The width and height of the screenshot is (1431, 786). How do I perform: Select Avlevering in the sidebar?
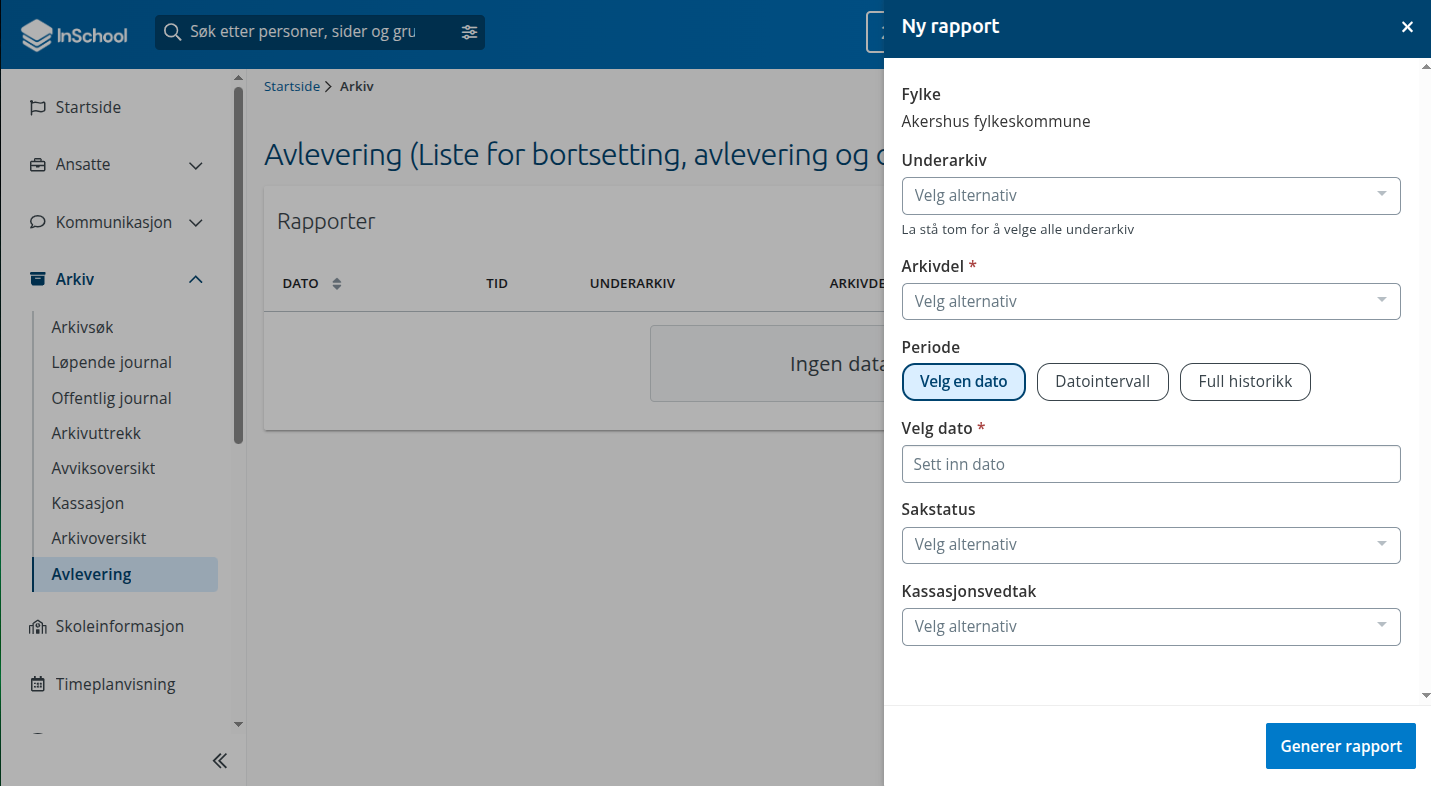[125, 574]
